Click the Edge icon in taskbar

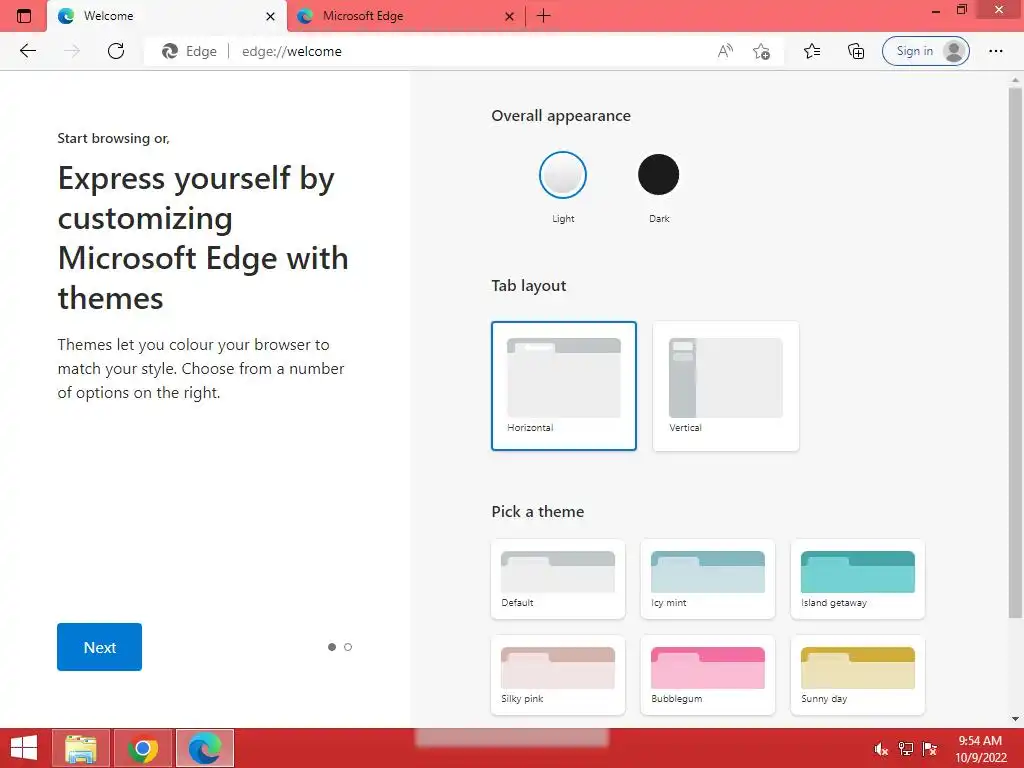point(204,748)
